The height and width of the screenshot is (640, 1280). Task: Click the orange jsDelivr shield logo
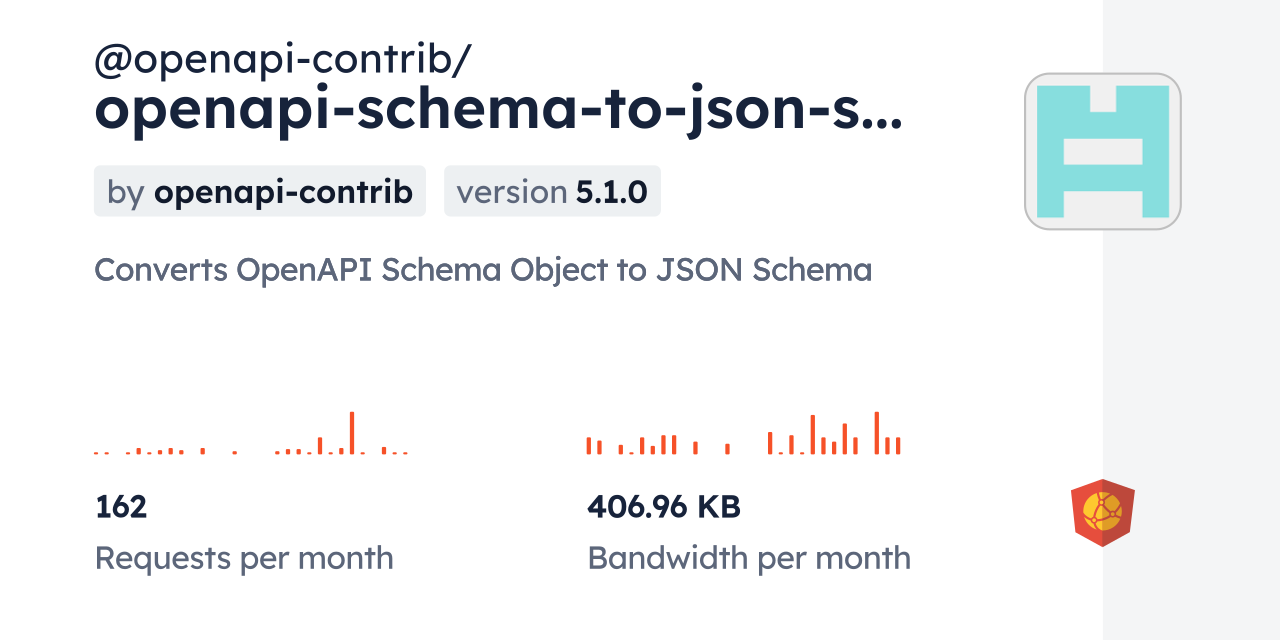pyautogui.click(x=1102, y=512)
